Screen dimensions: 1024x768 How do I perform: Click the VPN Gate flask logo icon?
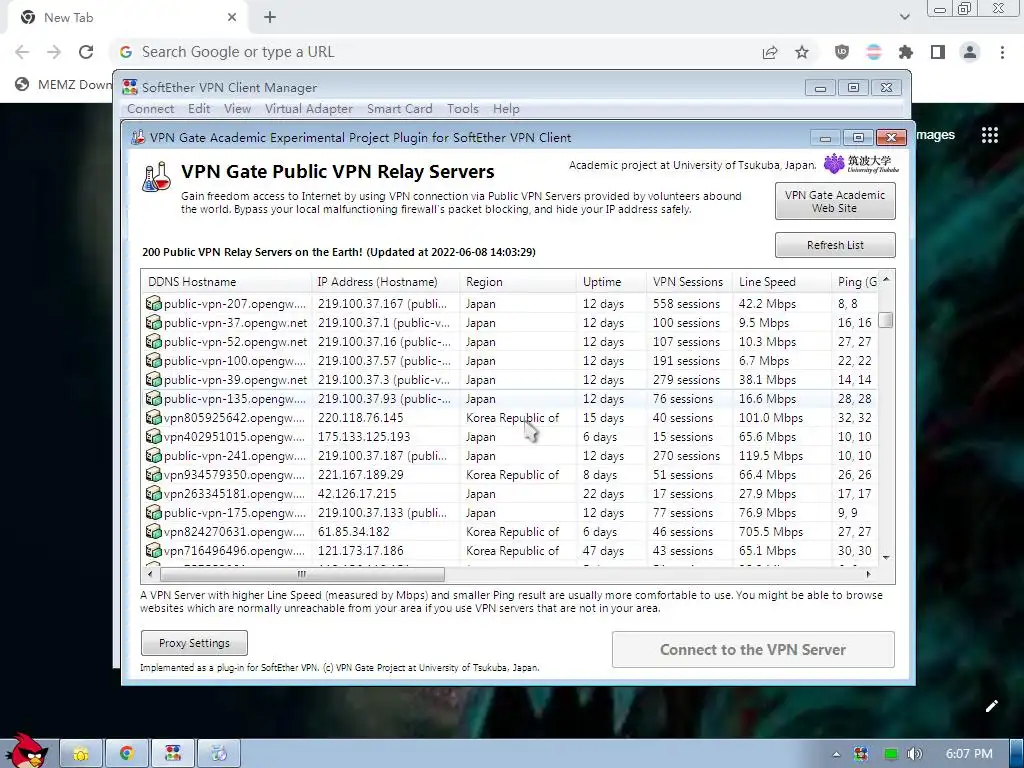tap(157, 177)
